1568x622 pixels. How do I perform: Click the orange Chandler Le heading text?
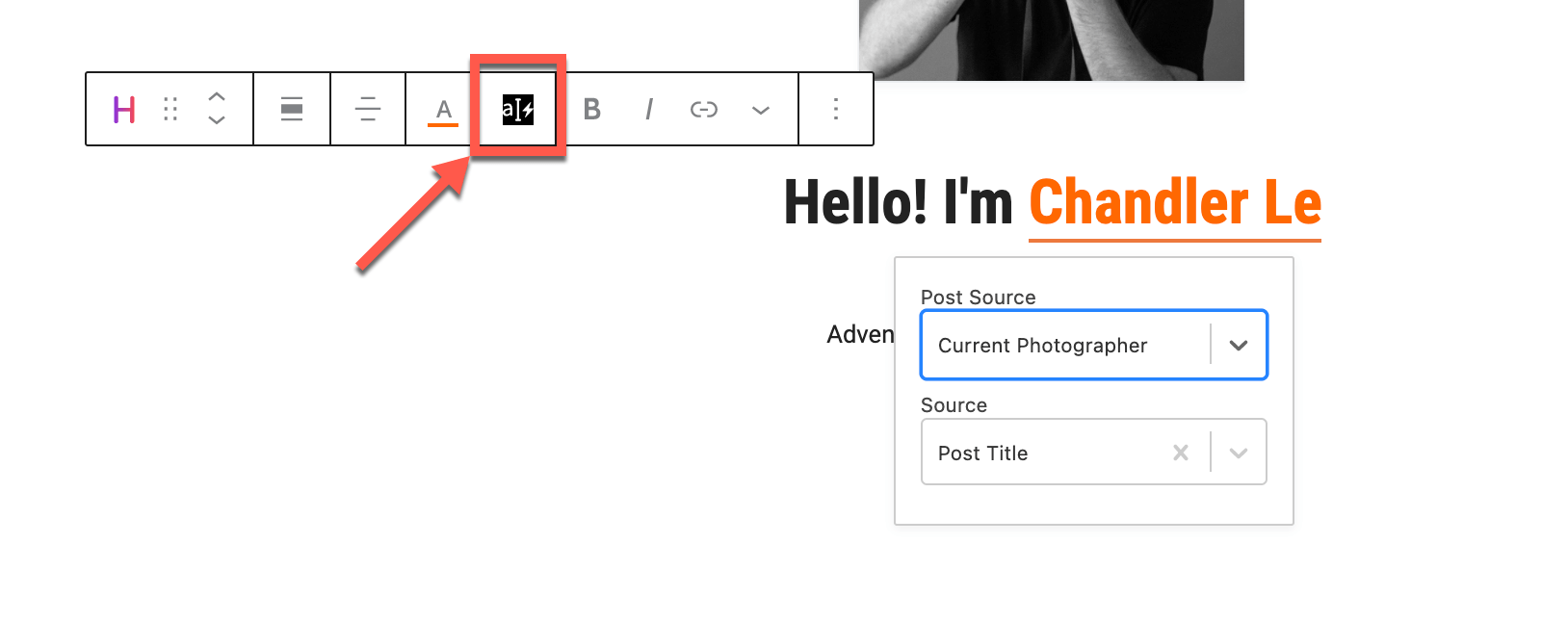(1175, 202)
